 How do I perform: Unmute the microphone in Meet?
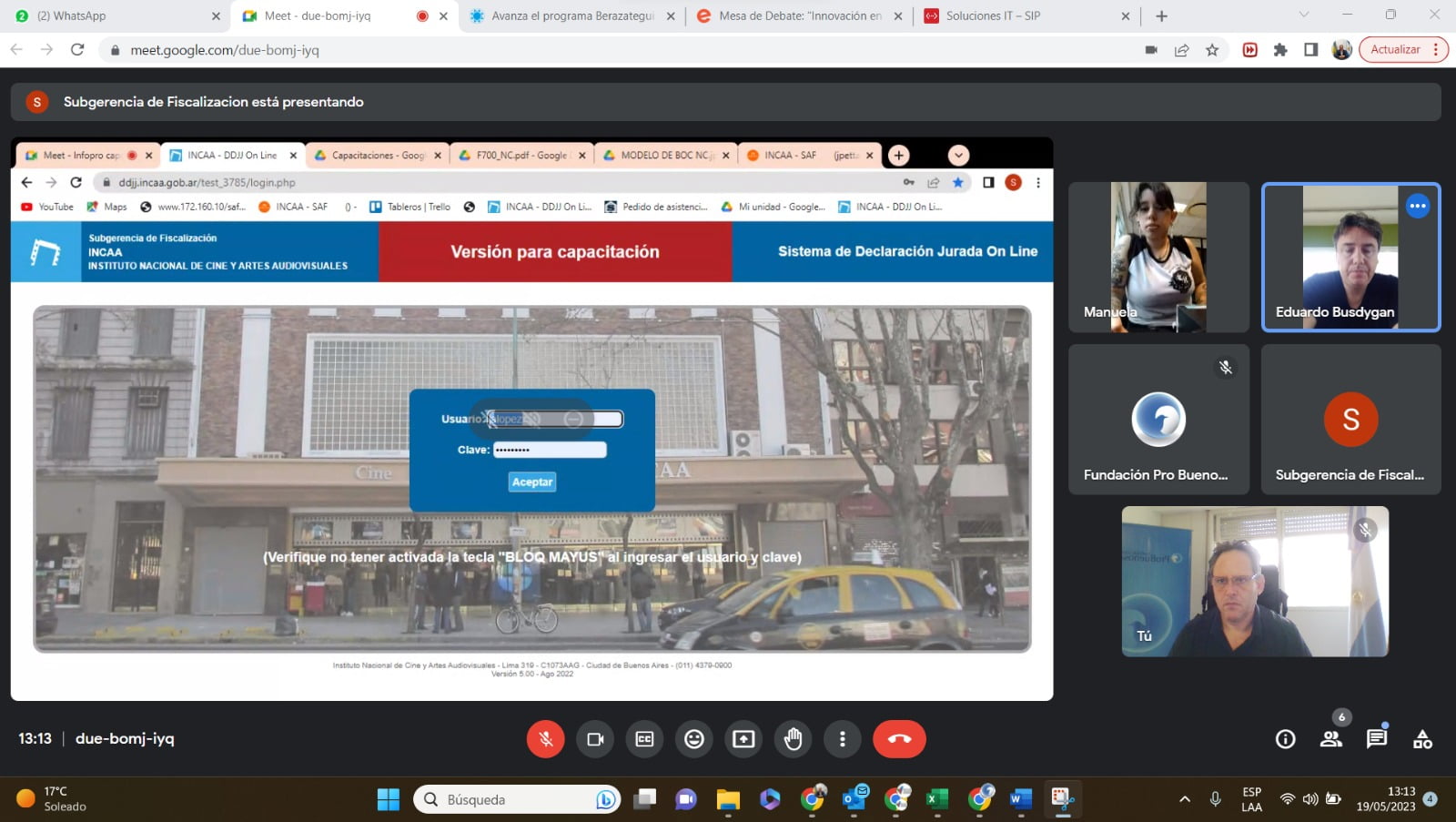pyautogui.click(x=545, y=739)
